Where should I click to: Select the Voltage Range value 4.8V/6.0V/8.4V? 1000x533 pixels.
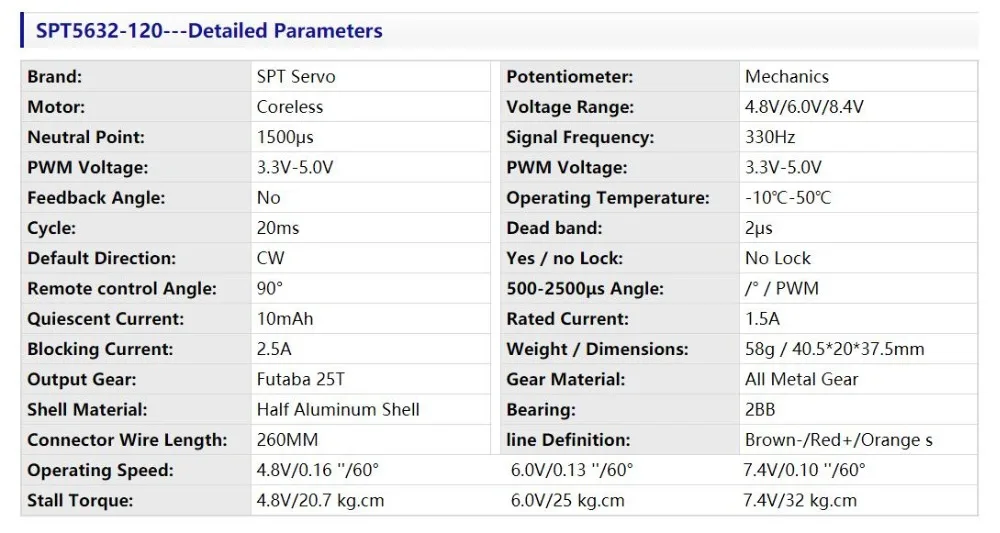pyautogui.click(x=804, y=106)
